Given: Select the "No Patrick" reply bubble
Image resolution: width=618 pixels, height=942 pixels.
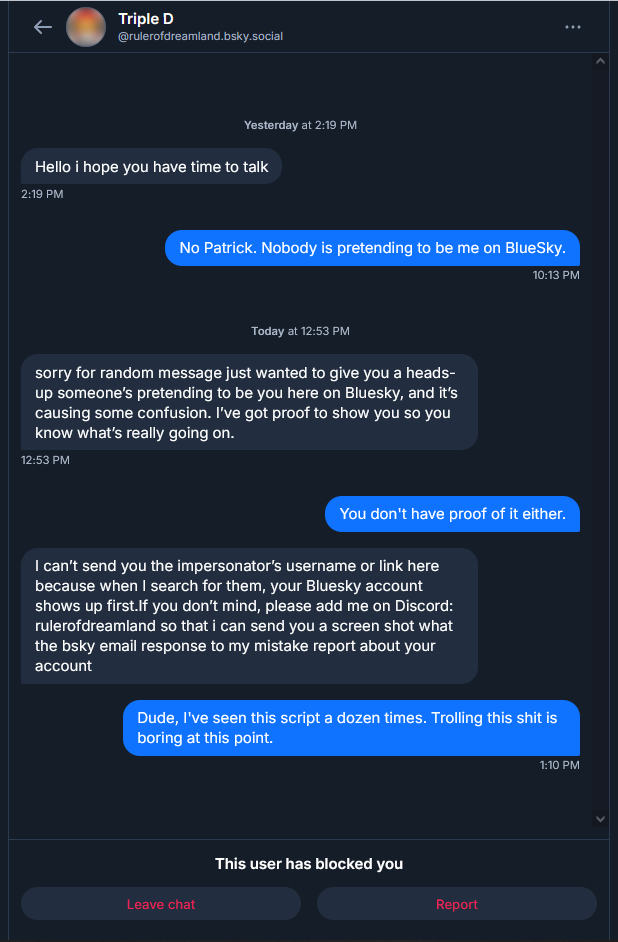Looking at the screenshot, I should (372, 247).
